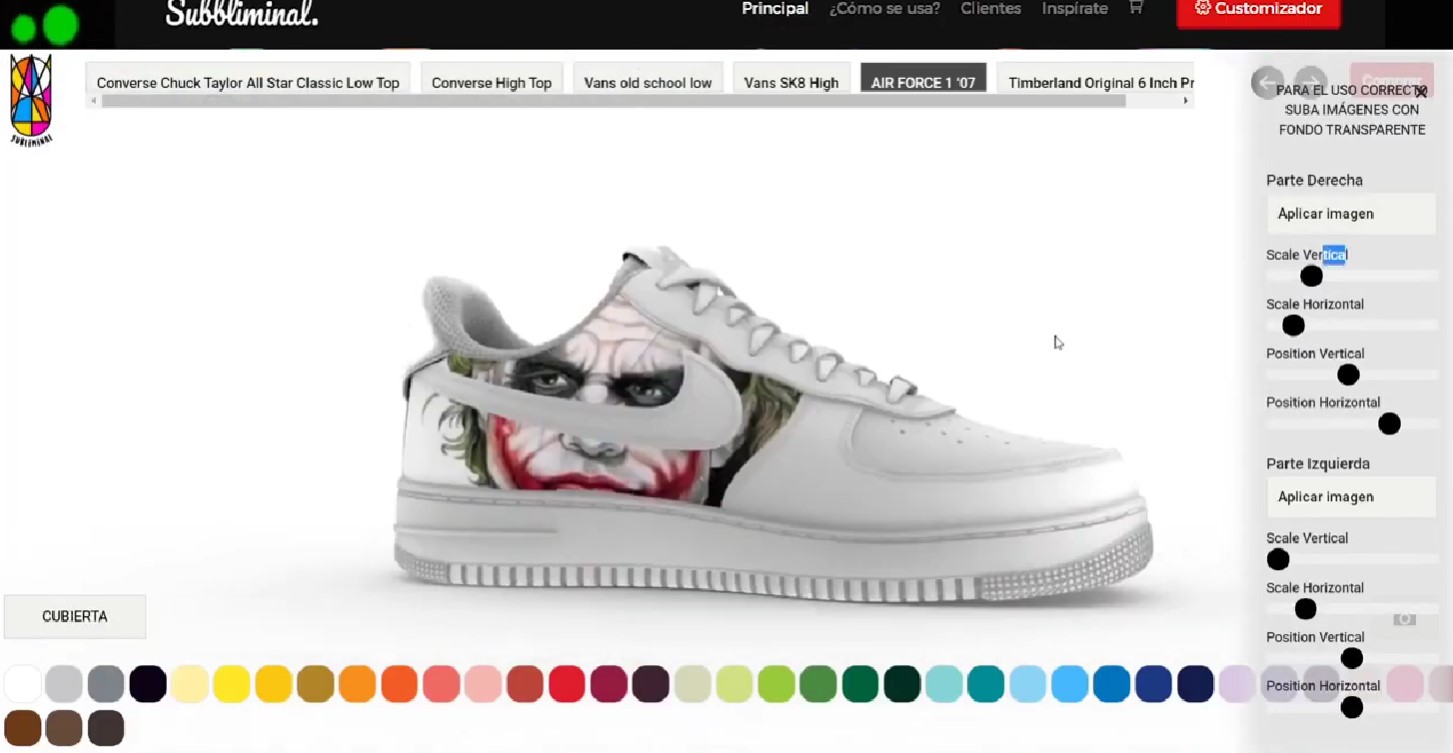The image size is (1453, 753).
Task: Go to Inspírate navigation link
Action: (1074, 9)
